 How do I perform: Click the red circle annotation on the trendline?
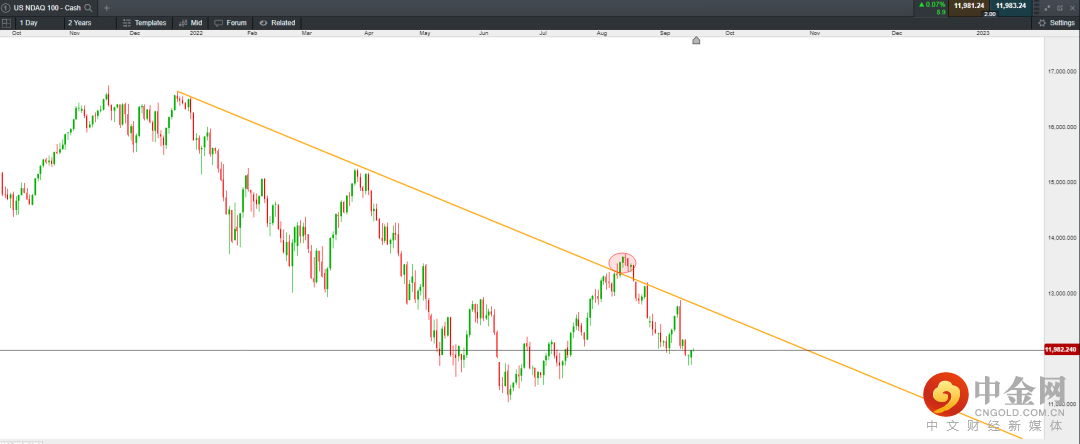622,262
